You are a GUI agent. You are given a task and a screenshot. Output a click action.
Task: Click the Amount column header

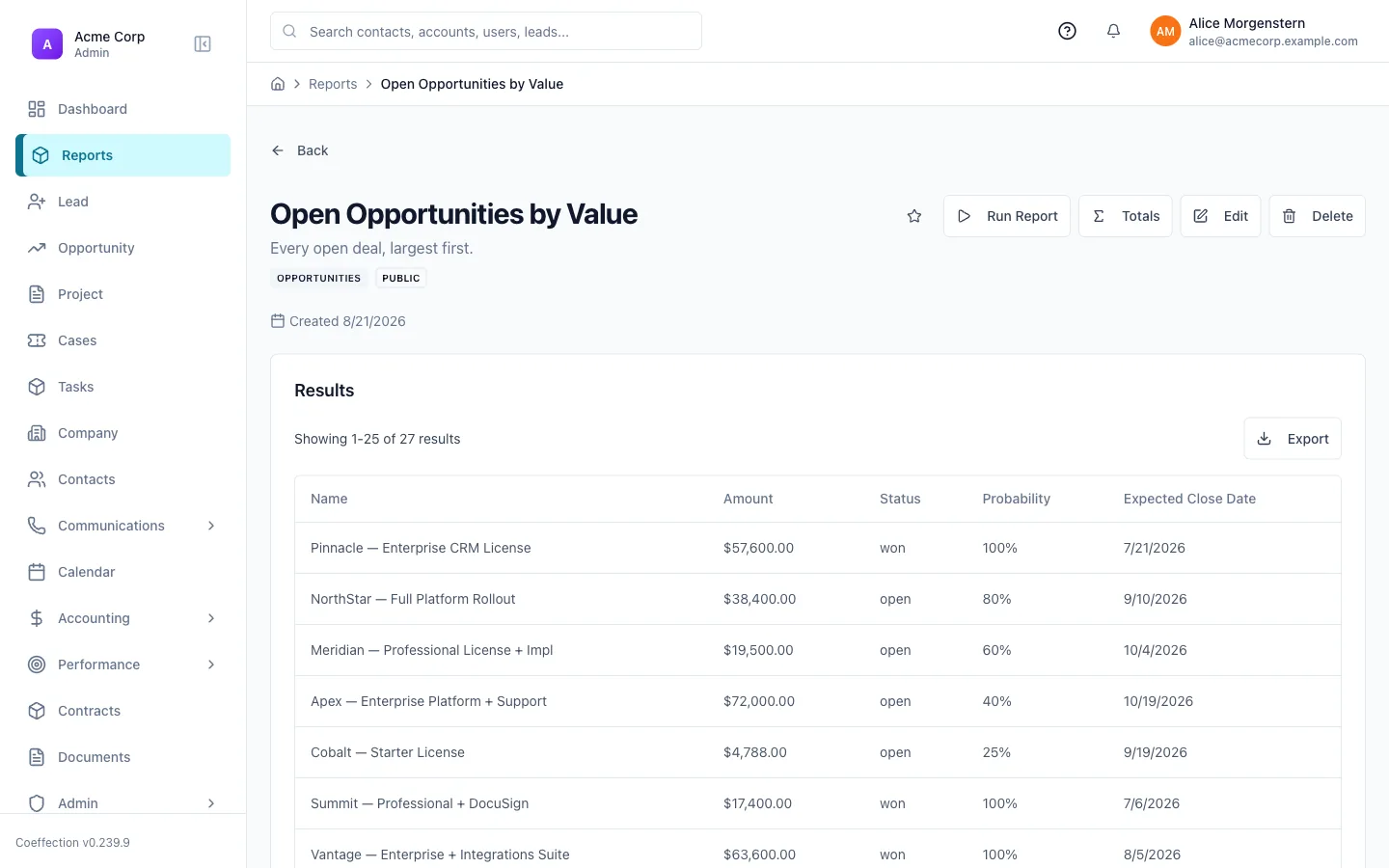(748, 499)
